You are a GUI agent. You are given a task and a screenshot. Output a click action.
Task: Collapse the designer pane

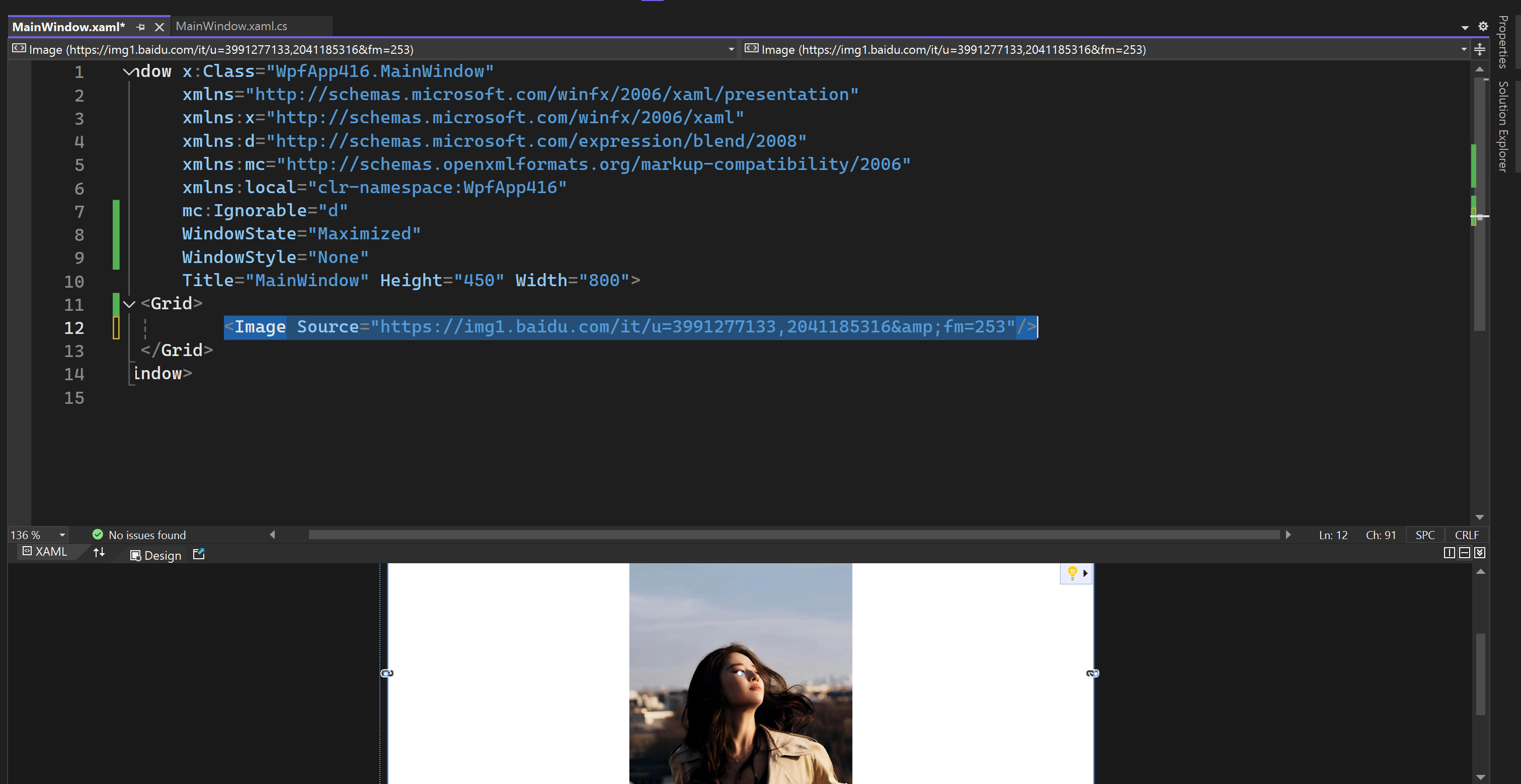click(1480, 553)
